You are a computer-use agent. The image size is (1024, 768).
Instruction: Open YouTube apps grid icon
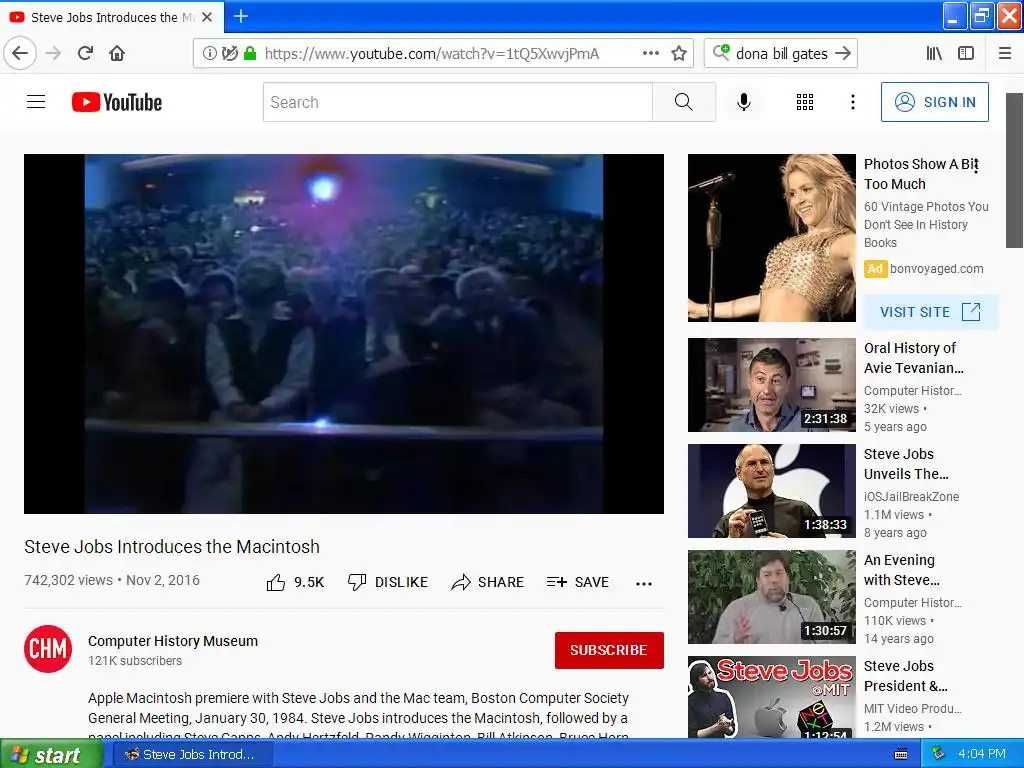point(805,102)
